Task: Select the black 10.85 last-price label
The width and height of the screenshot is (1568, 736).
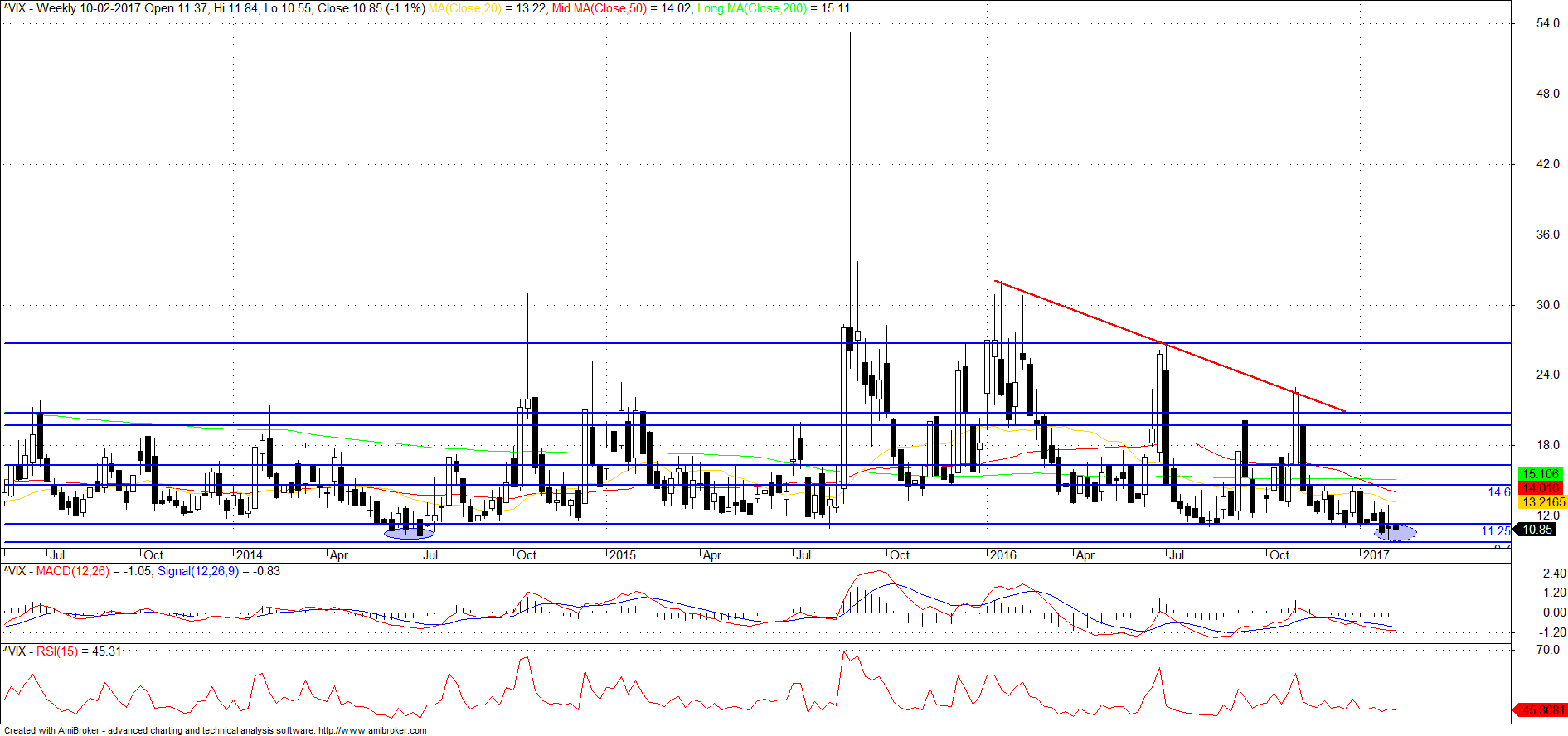Action: tap(1537, 530)
